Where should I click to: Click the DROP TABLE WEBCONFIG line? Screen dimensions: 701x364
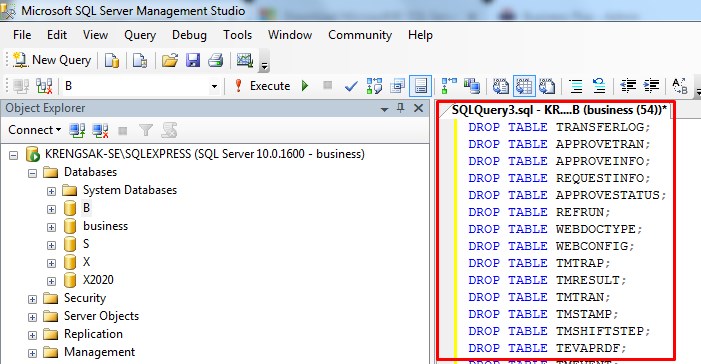(551, 246)
